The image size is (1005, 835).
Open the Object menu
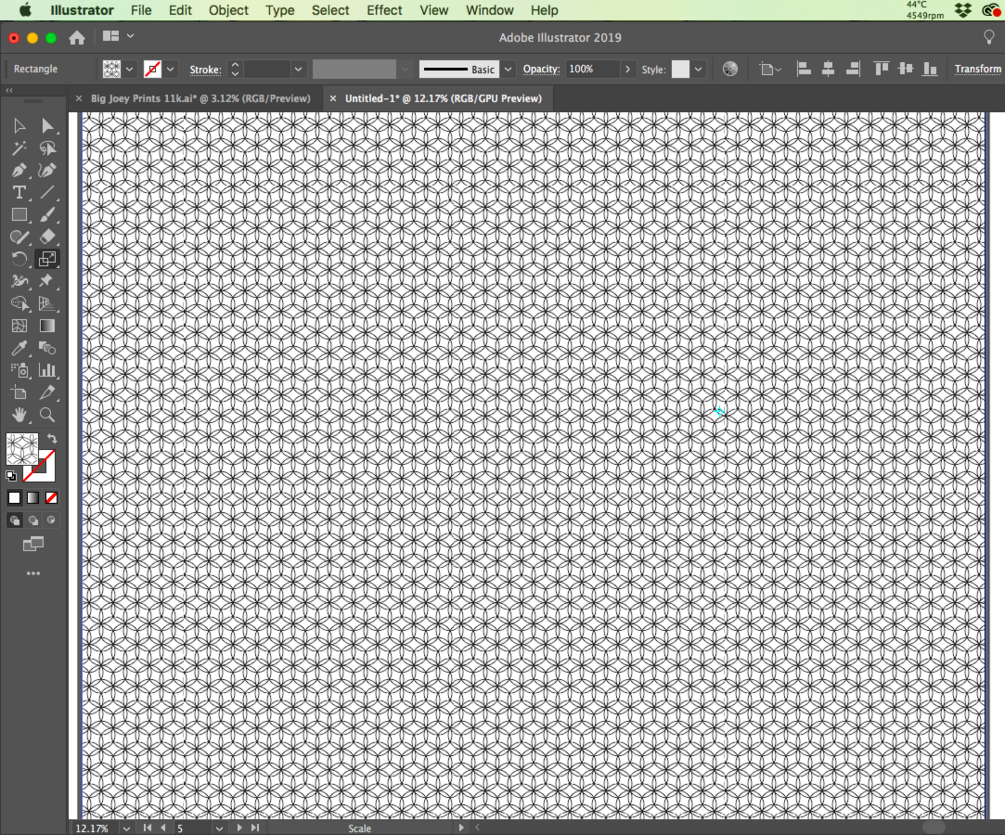coord(228,10)
